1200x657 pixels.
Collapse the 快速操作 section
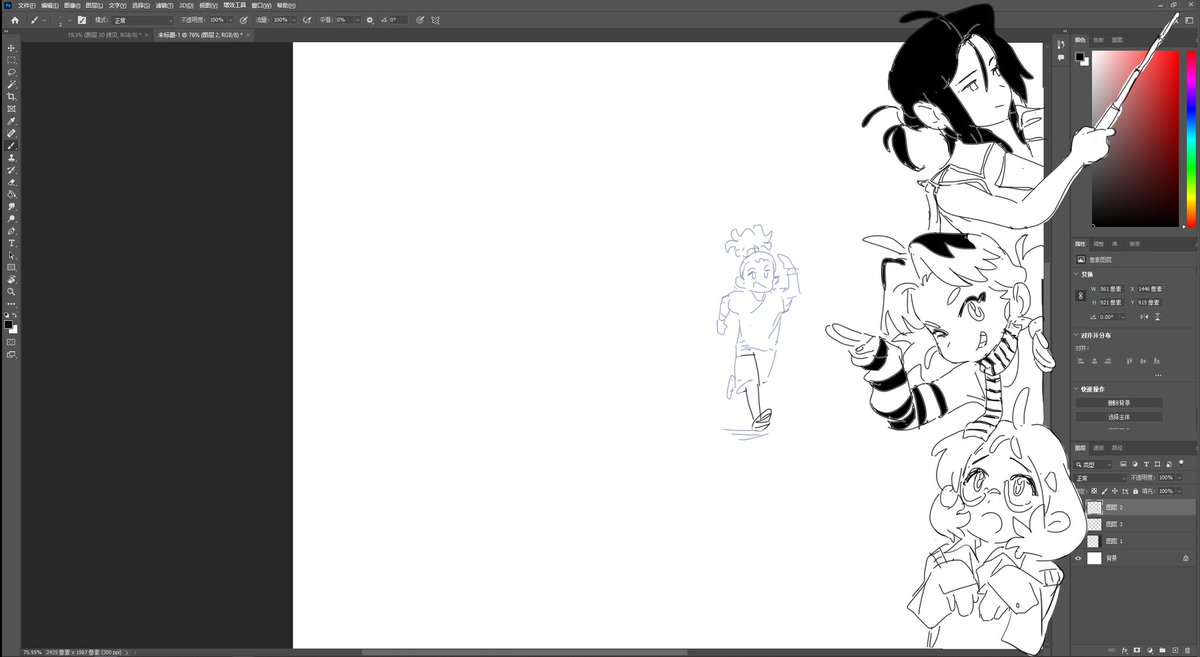click(x=1078, y=389)
